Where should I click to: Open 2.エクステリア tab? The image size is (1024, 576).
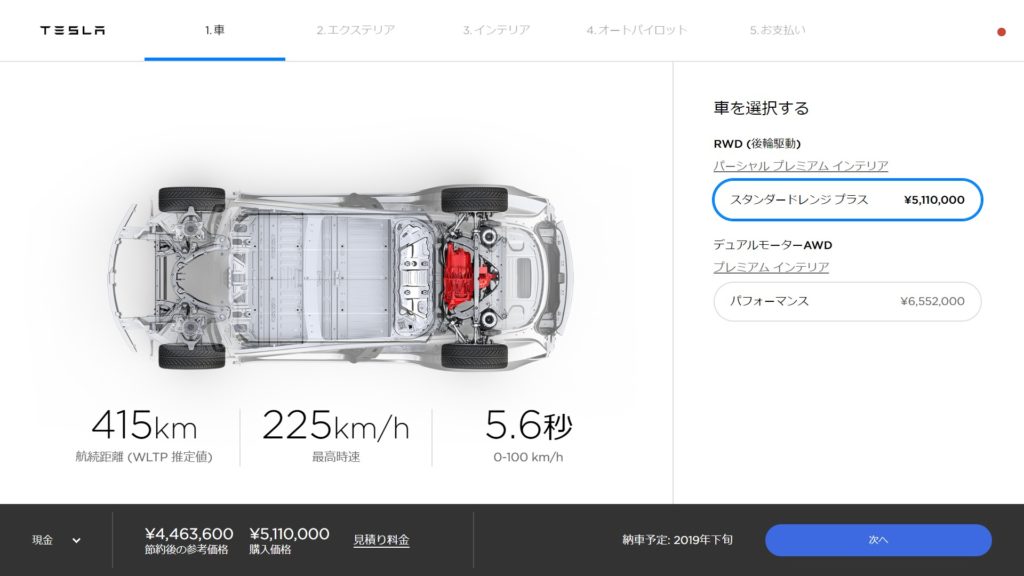pyautogui.click(x=356, y=30)
